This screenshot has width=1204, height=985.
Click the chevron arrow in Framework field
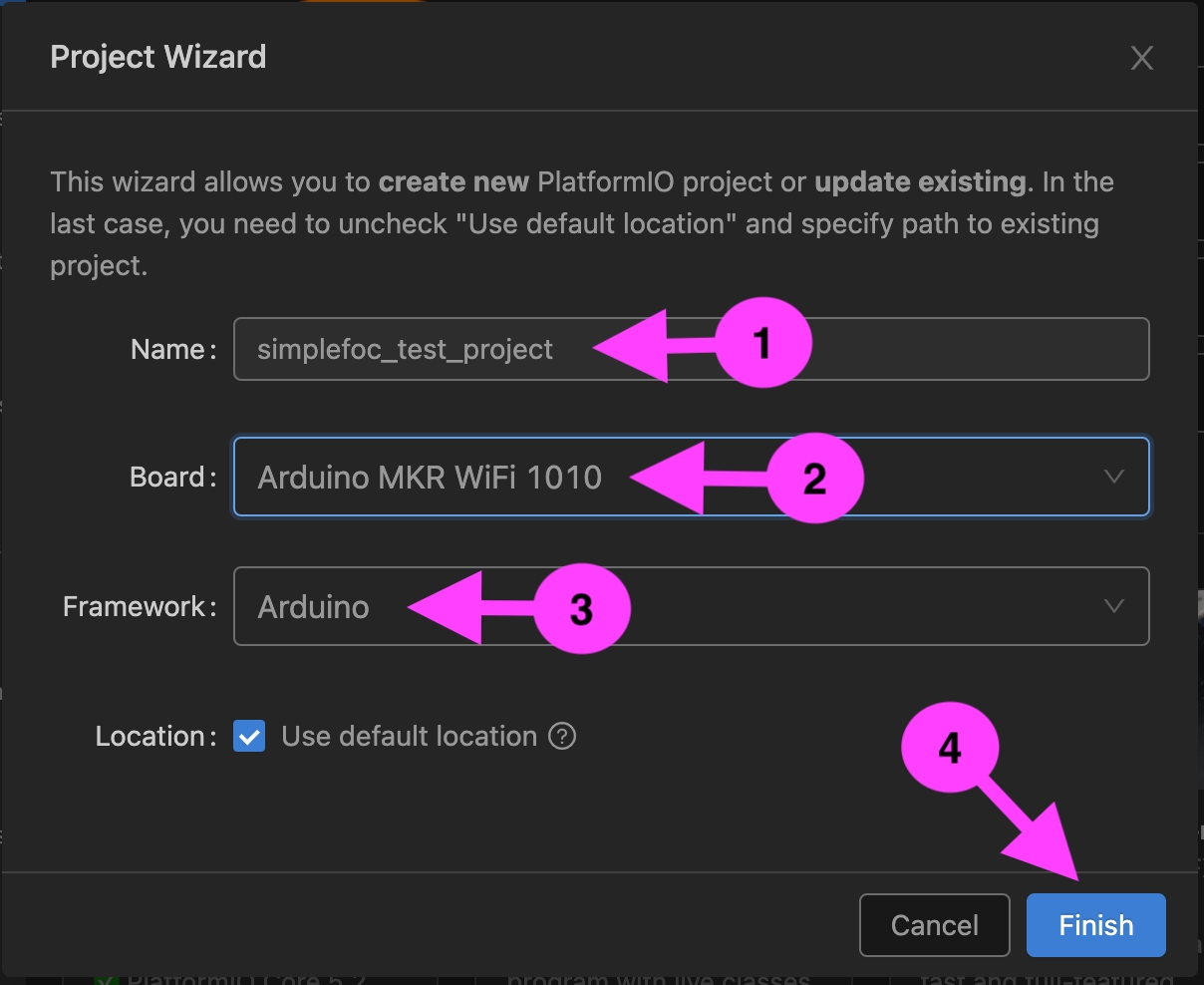[x=1114, y=606]
